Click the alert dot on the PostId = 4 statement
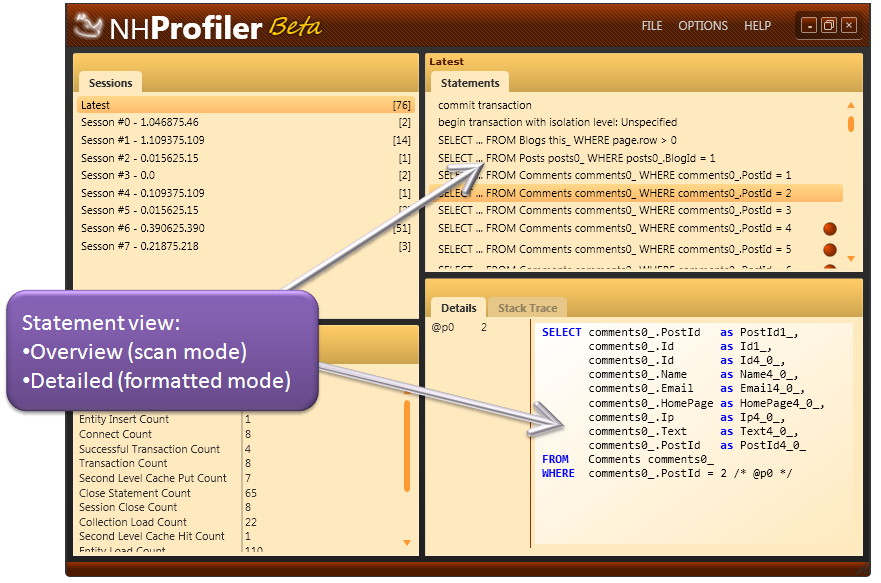881x583 pixels. pyautogui.click(x=829, y=229)
